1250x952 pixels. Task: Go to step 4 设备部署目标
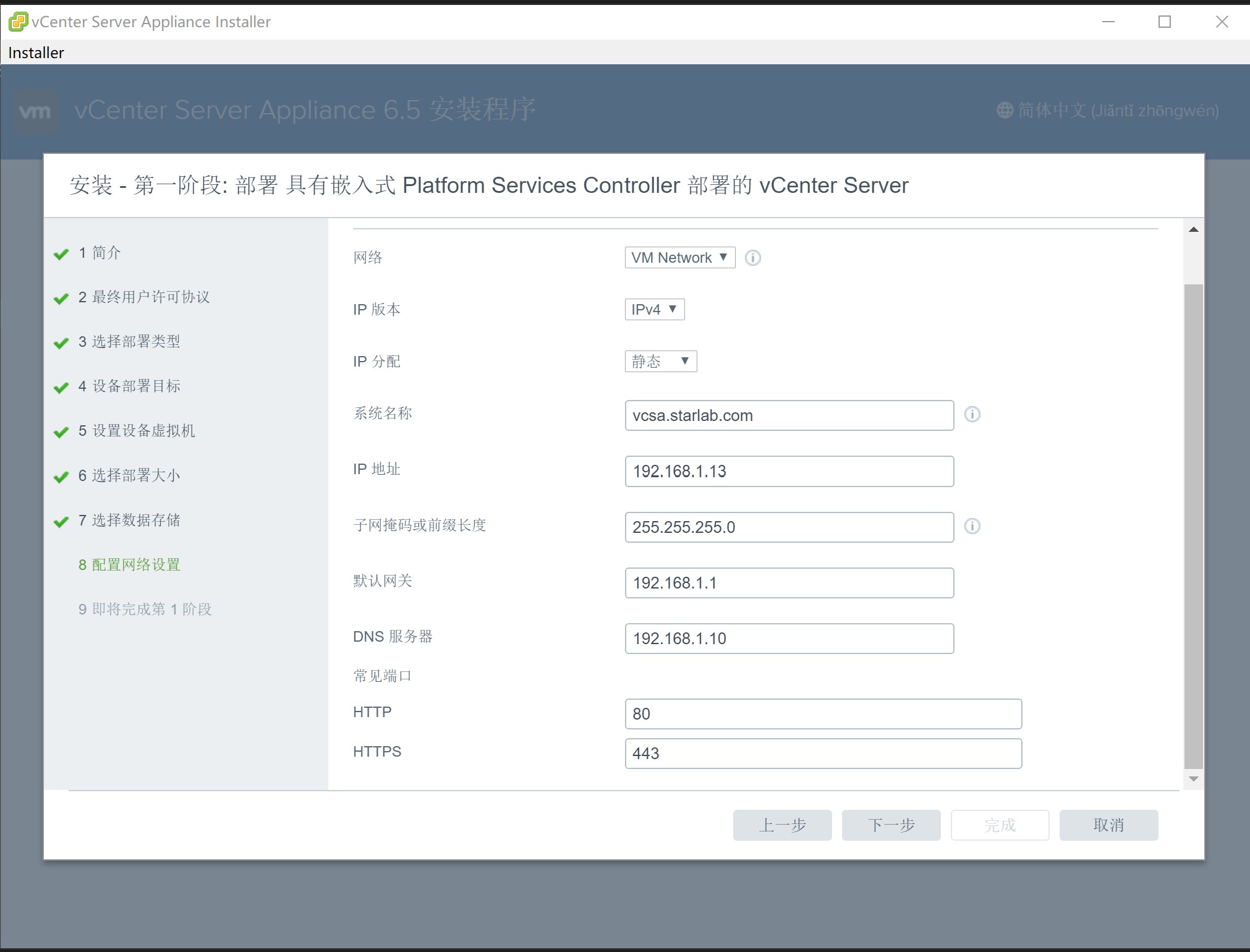pos(129,386)
